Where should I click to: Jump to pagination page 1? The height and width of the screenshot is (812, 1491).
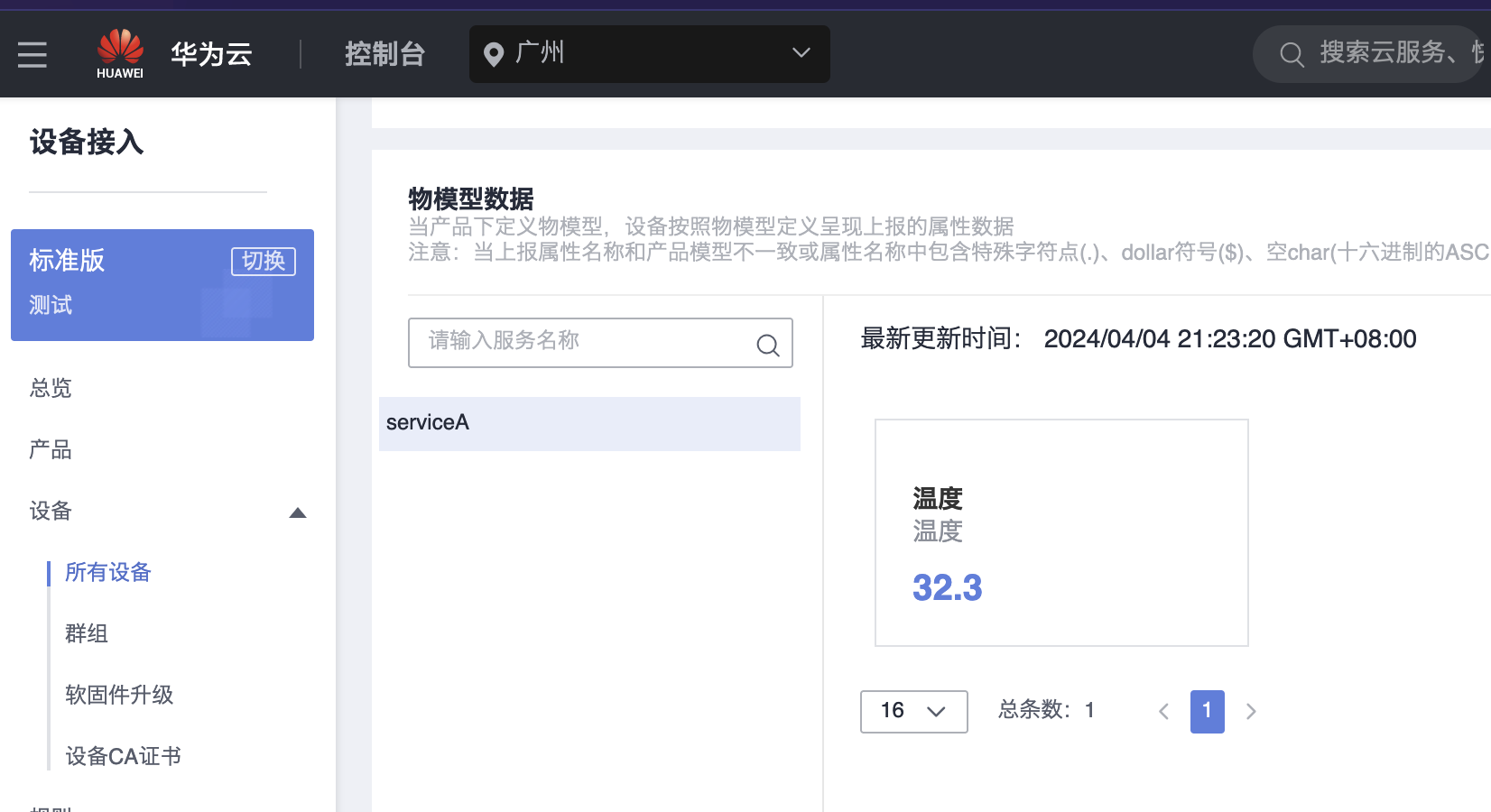(1207, 712)
